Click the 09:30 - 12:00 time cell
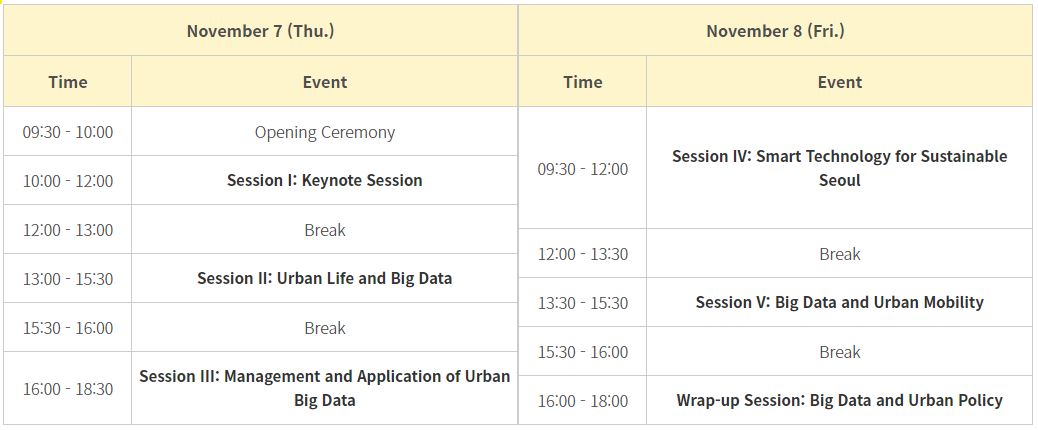The height and width of the screenshot is (430, 1038). click(582, 168)
